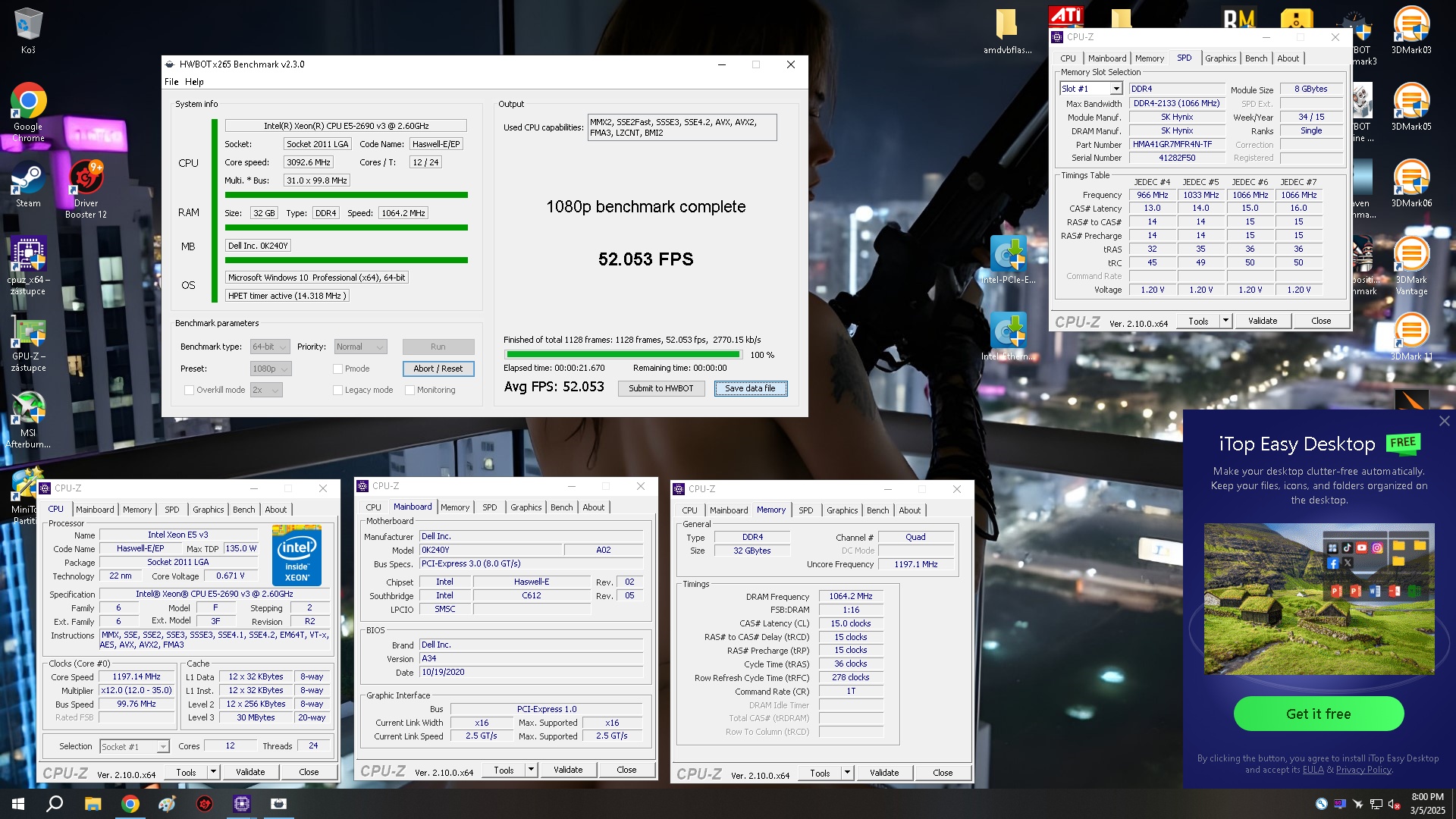Image resolution: width=1456 pixels, height=819 pixels.
Task: Open the Koš recycle bin desktop icon
Action: [28, 31]
